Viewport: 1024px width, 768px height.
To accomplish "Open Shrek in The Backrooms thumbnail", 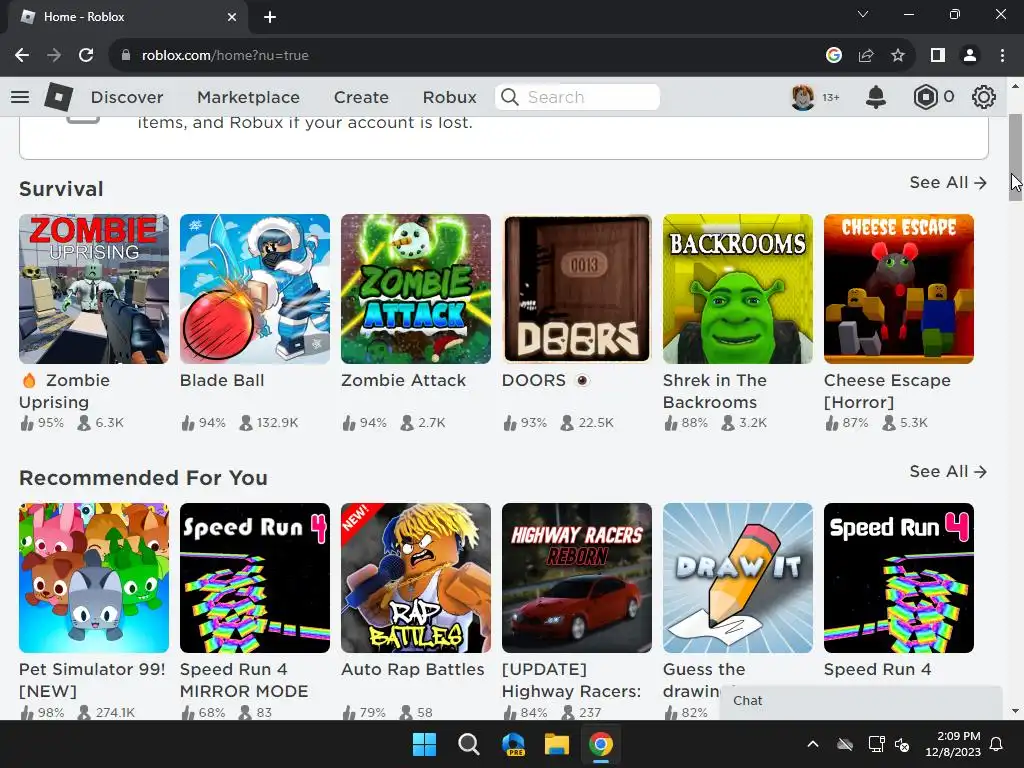I will (738, 289).
